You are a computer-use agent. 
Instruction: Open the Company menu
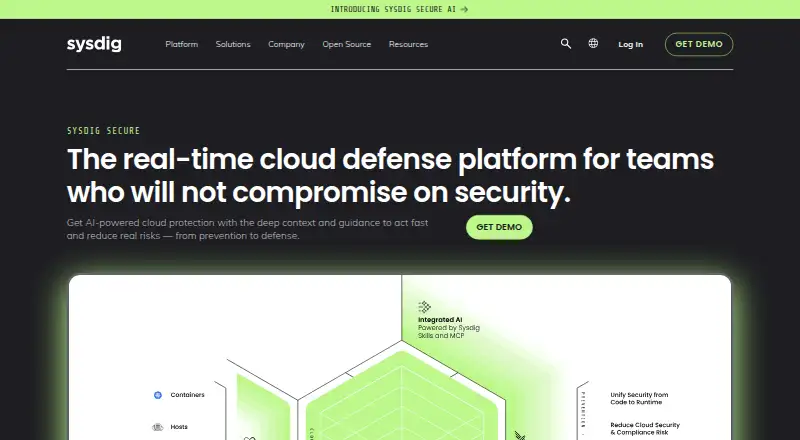tap(286, 44)
